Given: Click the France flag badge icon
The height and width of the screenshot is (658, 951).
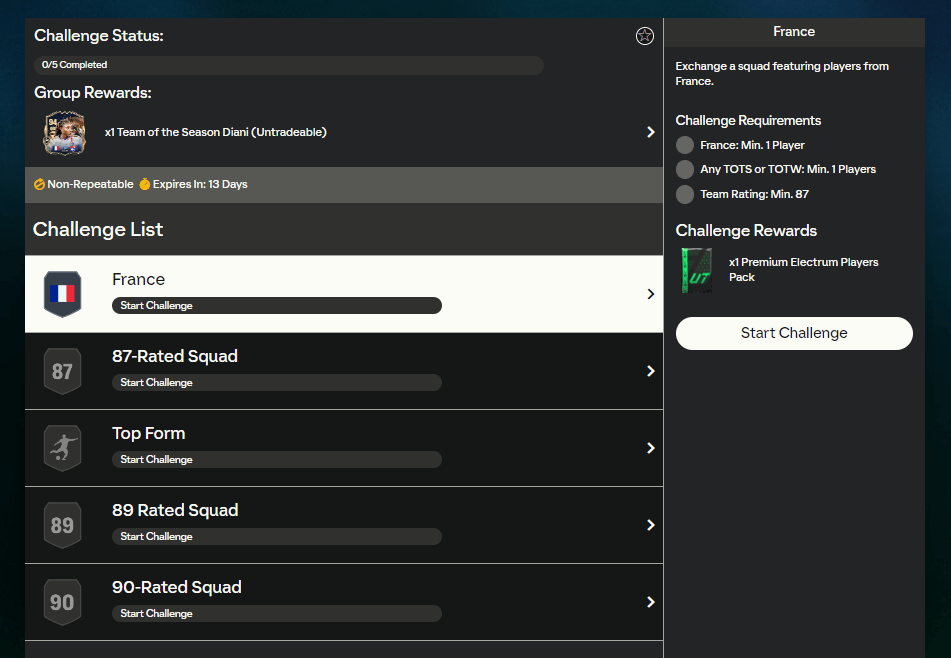Looking at the screenshot, I should point(62,294).
